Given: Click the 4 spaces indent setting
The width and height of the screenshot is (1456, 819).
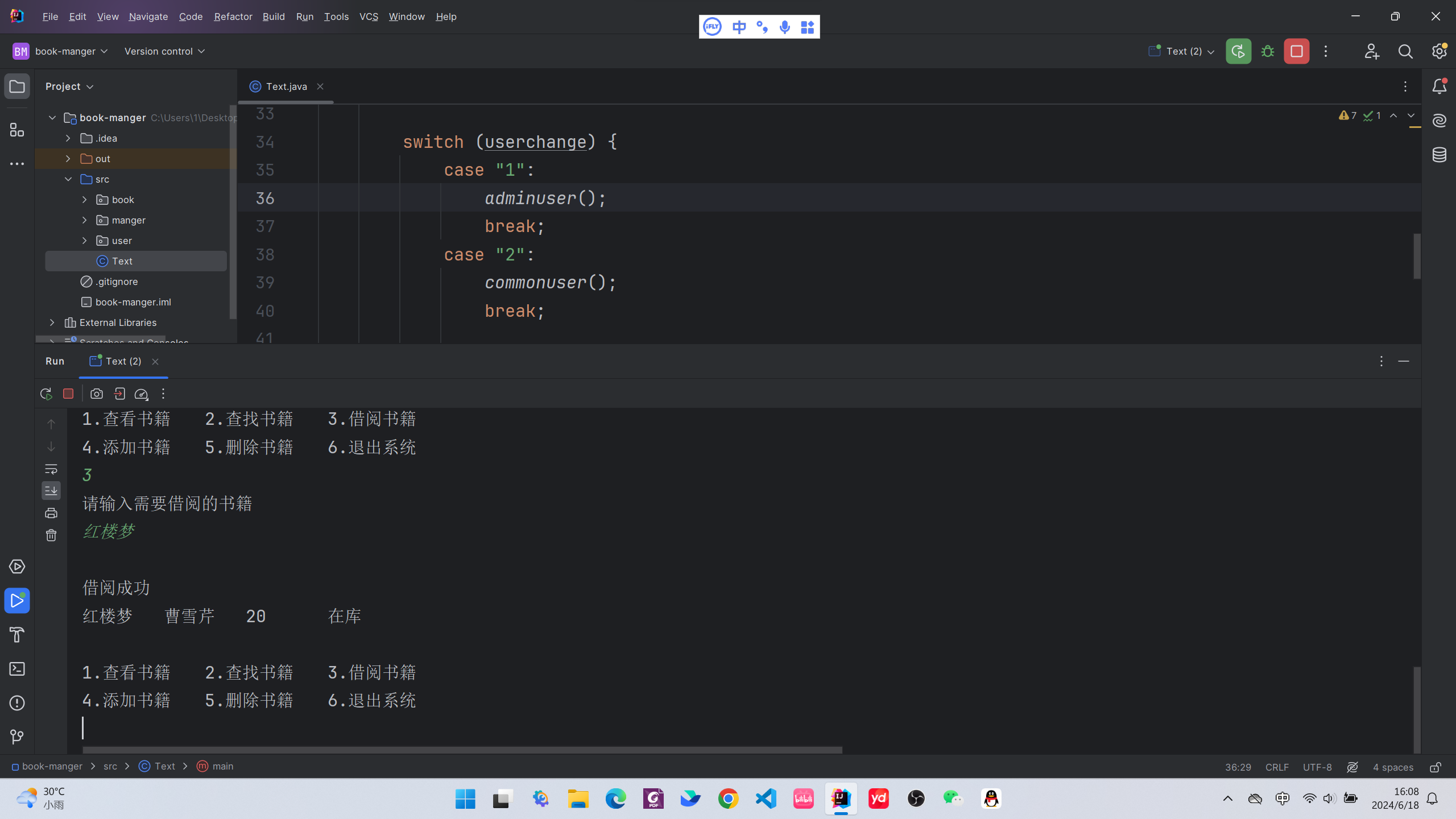Looking at the screenshot, I should (x=1393, y=767).
